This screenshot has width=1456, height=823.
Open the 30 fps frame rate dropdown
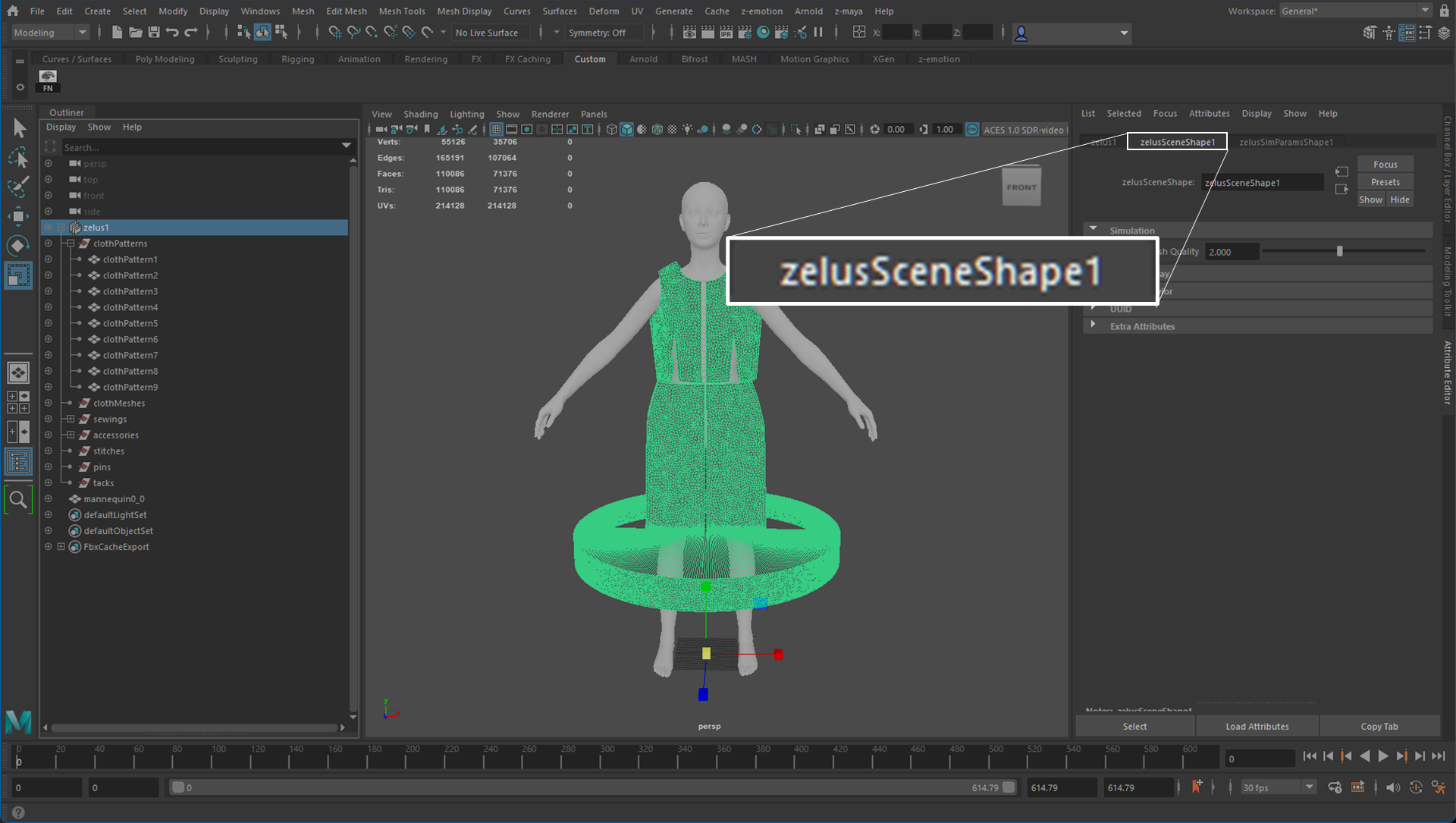tap(1278, 787)
